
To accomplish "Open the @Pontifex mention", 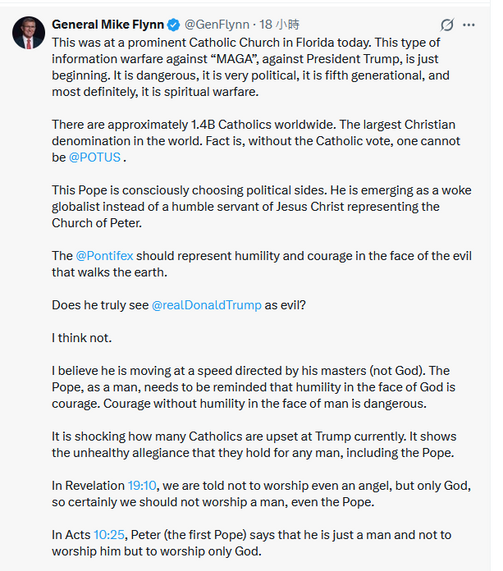I will point(105,256).
